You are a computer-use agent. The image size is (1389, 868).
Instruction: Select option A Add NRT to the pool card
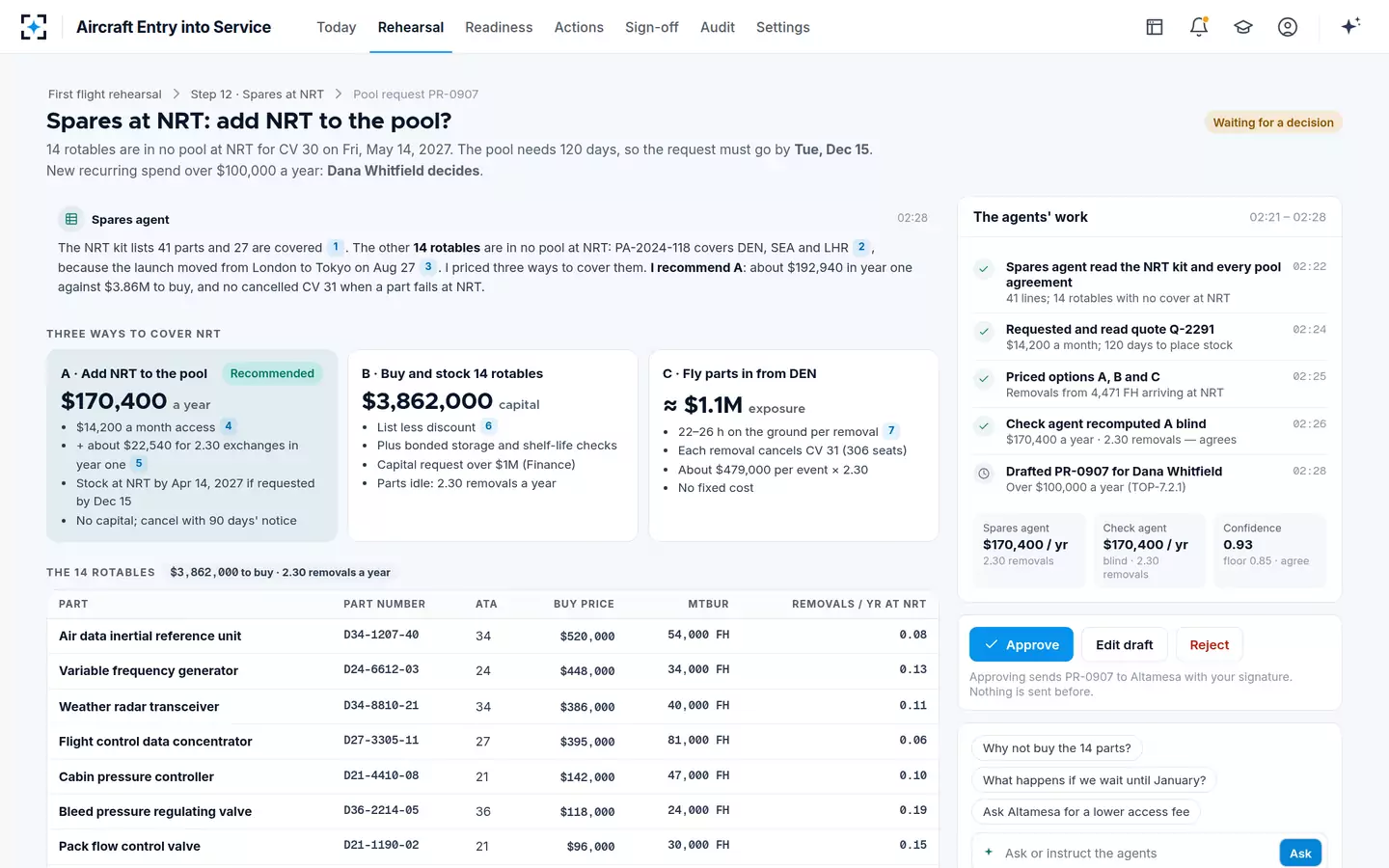point(192,446)
